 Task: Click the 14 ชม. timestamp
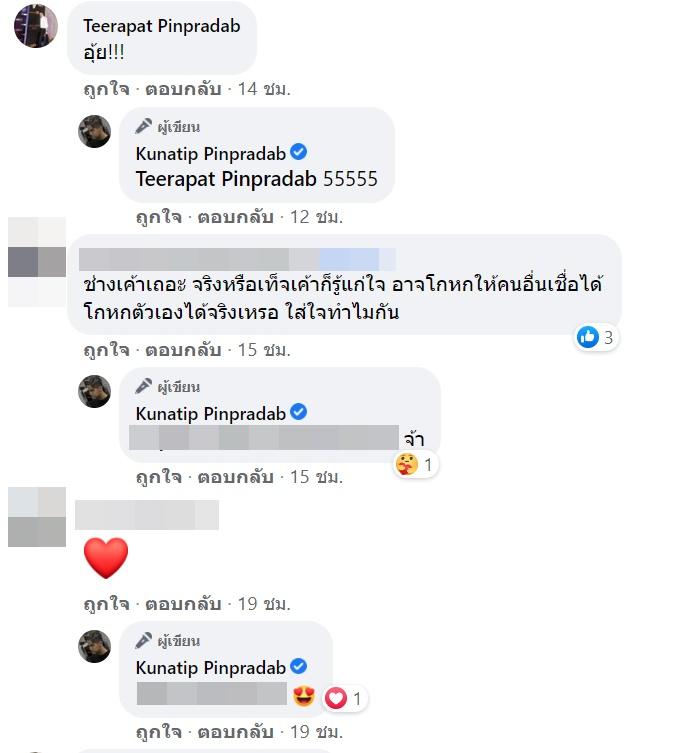(x=264, y=89)
